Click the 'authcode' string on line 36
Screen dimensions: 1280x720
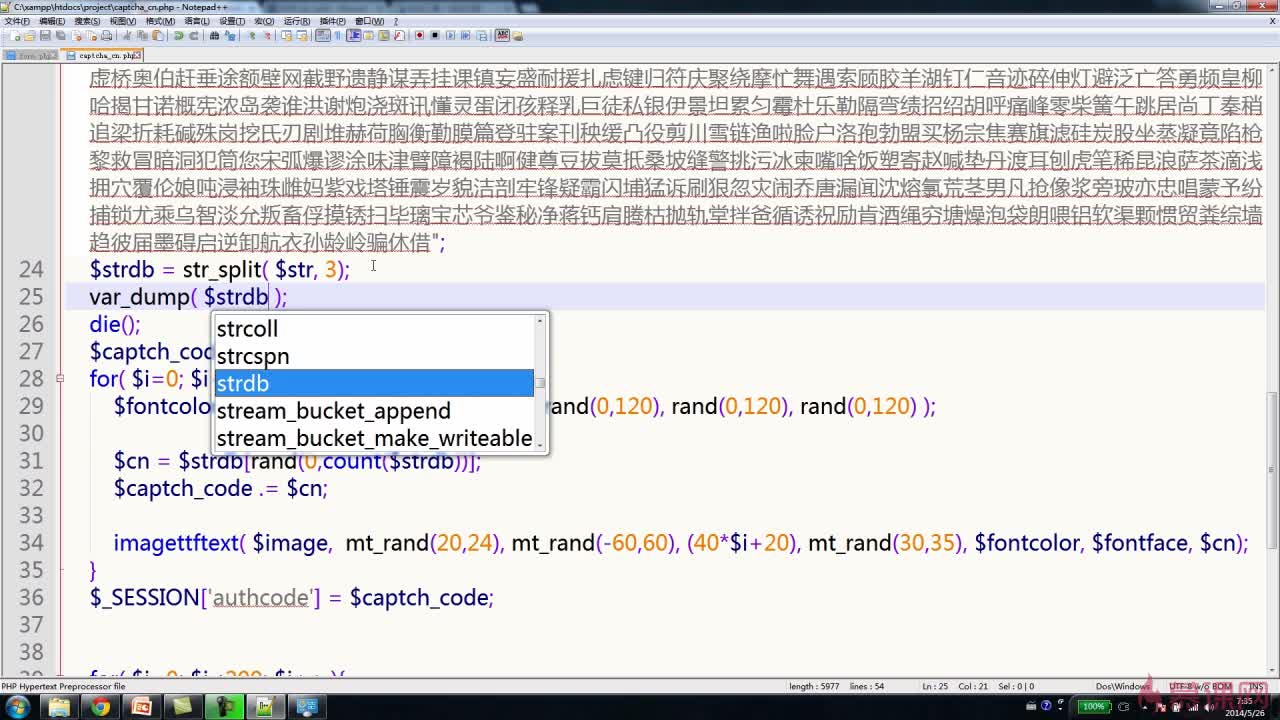pyautogui.click(x=260, y=598)
